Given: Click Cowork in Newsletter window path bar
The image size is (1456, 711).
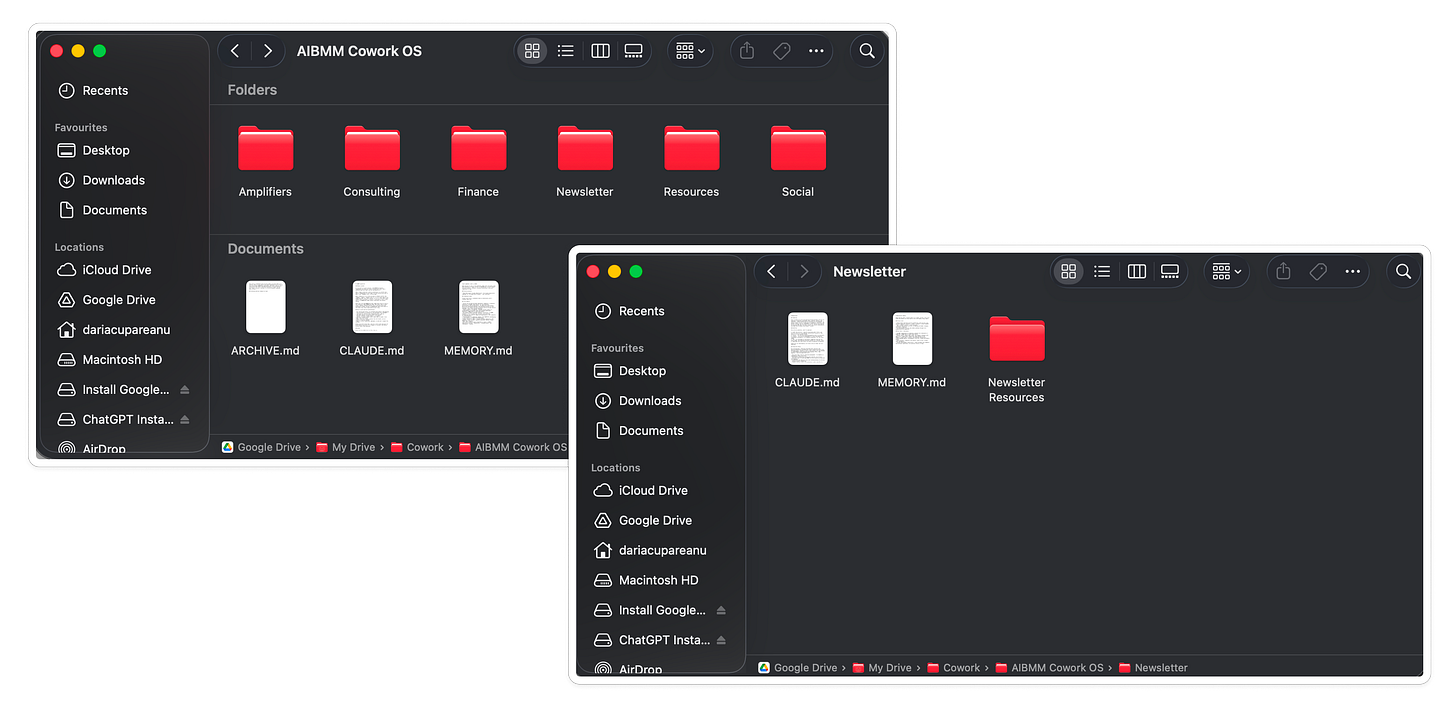Looking at the screenshot, I should [953, 668].
